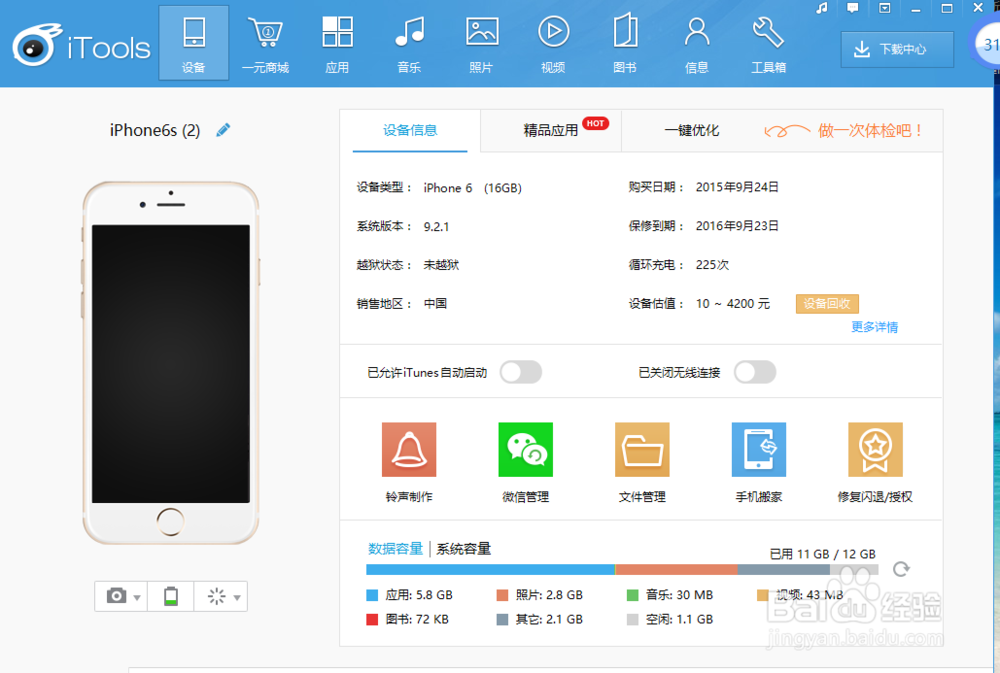Click the blue 应用 segment of storage bar
The width and height of the screenshot is (1000, 673).
click(490, 569)
